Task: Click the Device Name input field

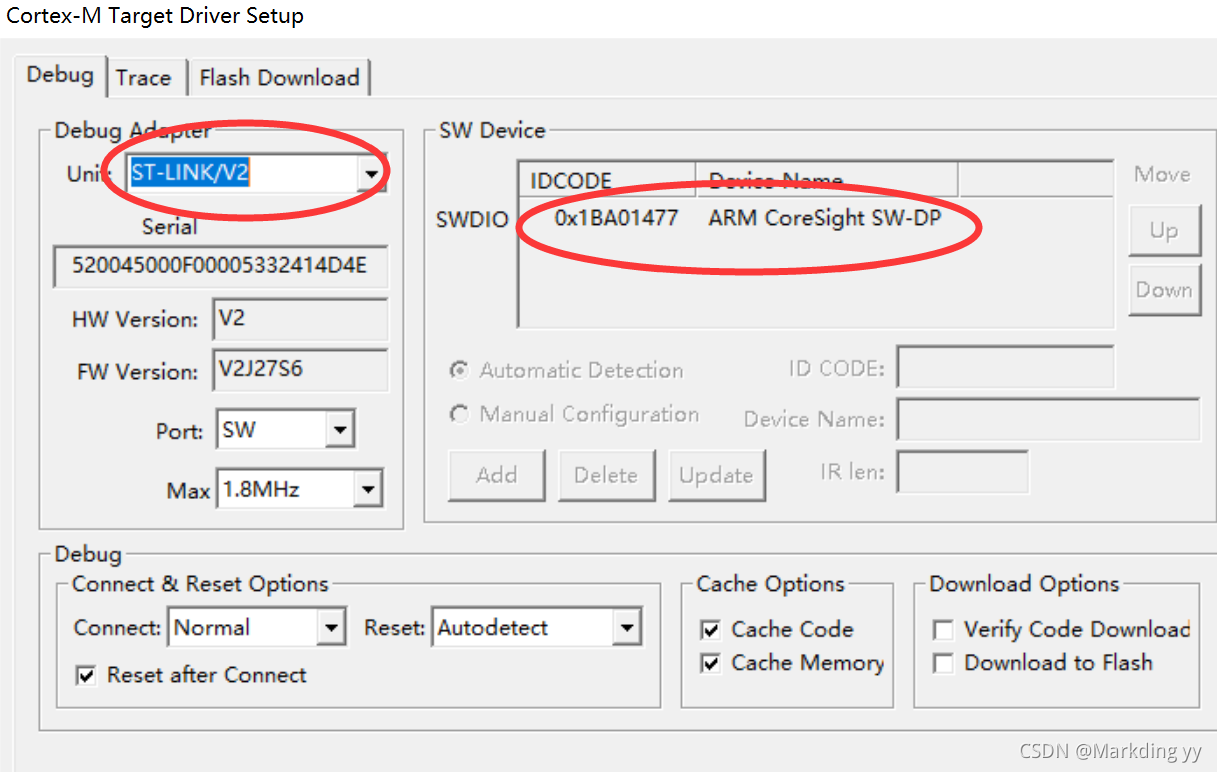Action: pyautogui.click(x=1048, y=419)
